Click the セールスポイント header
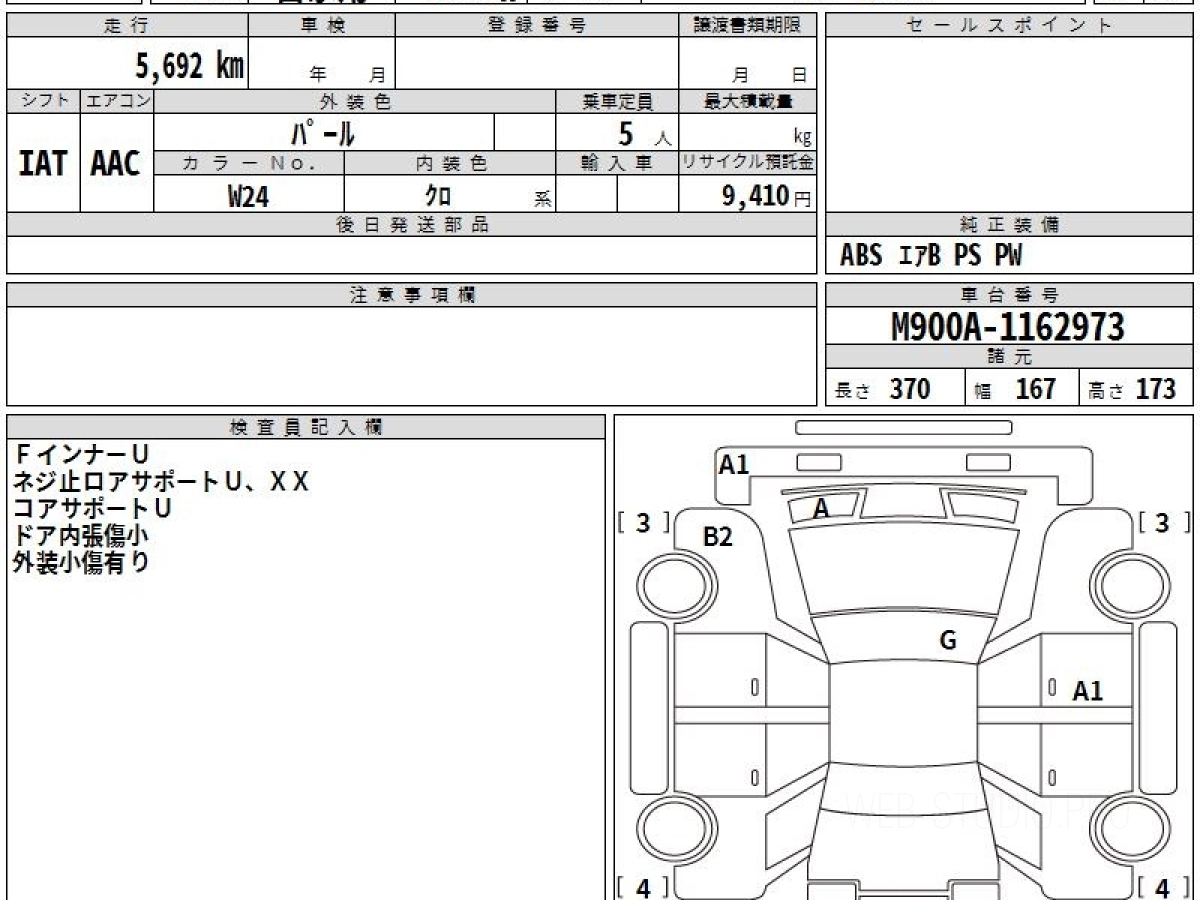Screen dimensions: 1200x900 (x=1009, y=26)
